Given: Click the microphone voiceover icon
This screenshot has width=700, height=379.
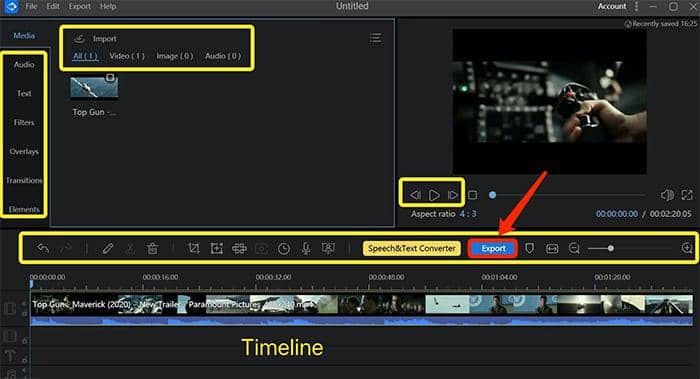Looking at the screenshot, I should [x=306, y=248].
